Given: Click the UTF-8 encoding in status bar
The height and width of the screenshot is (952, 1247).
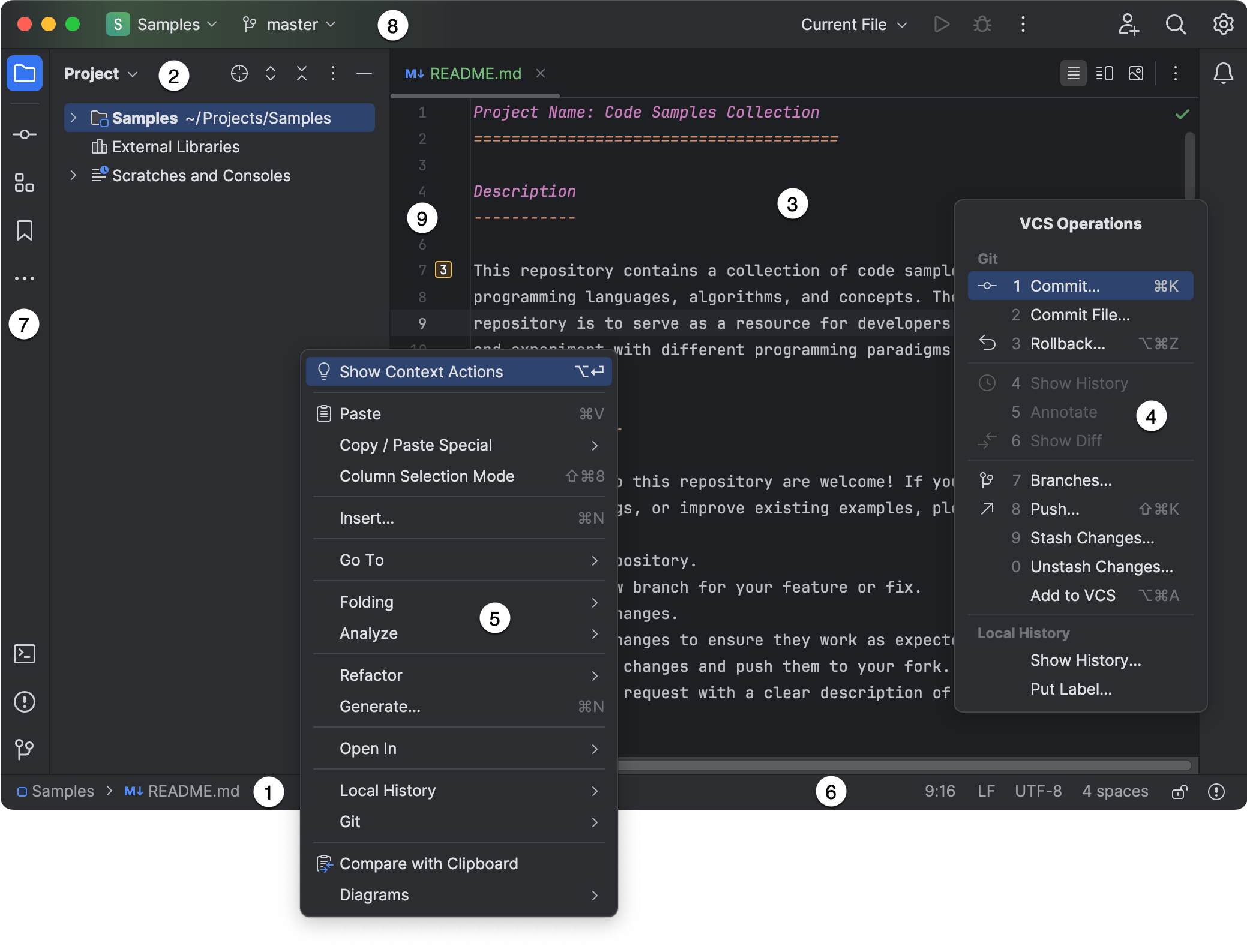Looking at the screenshot, I should [x=1038, y=791].
